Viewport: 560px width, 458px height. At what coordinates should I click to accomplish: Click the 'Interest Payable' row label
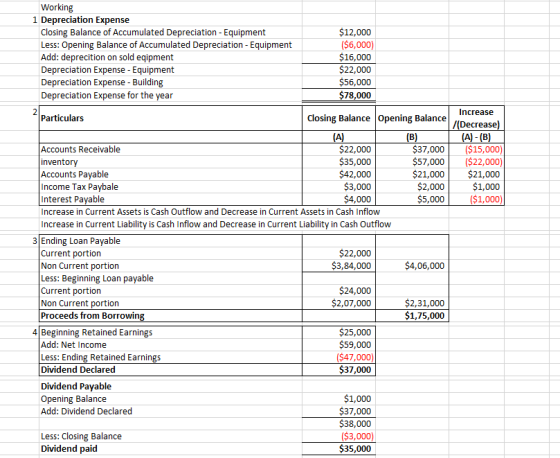coord(73,199)
